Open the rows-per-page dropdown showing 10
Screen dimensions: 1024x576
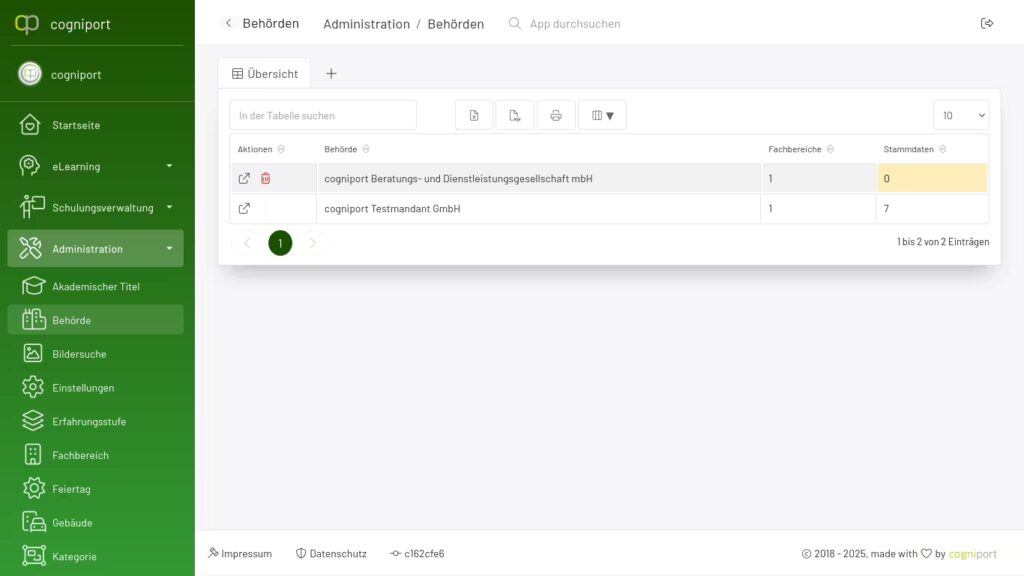pyautogui.click(x=960, y=116)
